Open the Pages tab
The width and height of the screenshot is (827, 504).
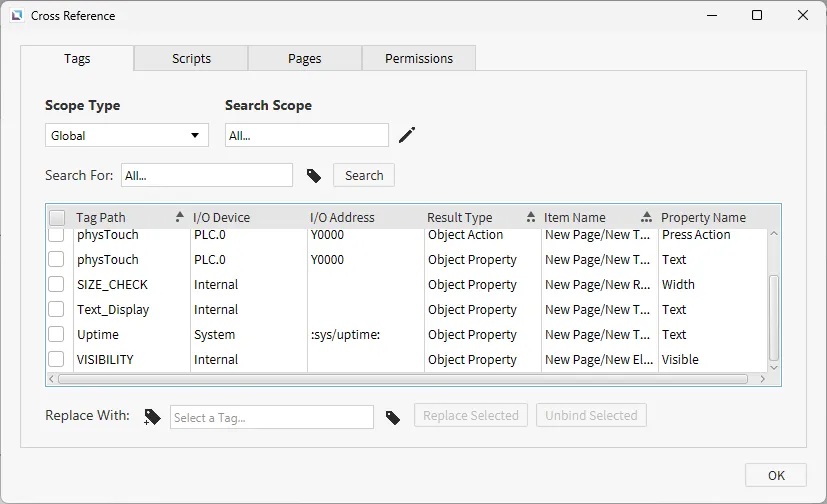click(305, 59)
